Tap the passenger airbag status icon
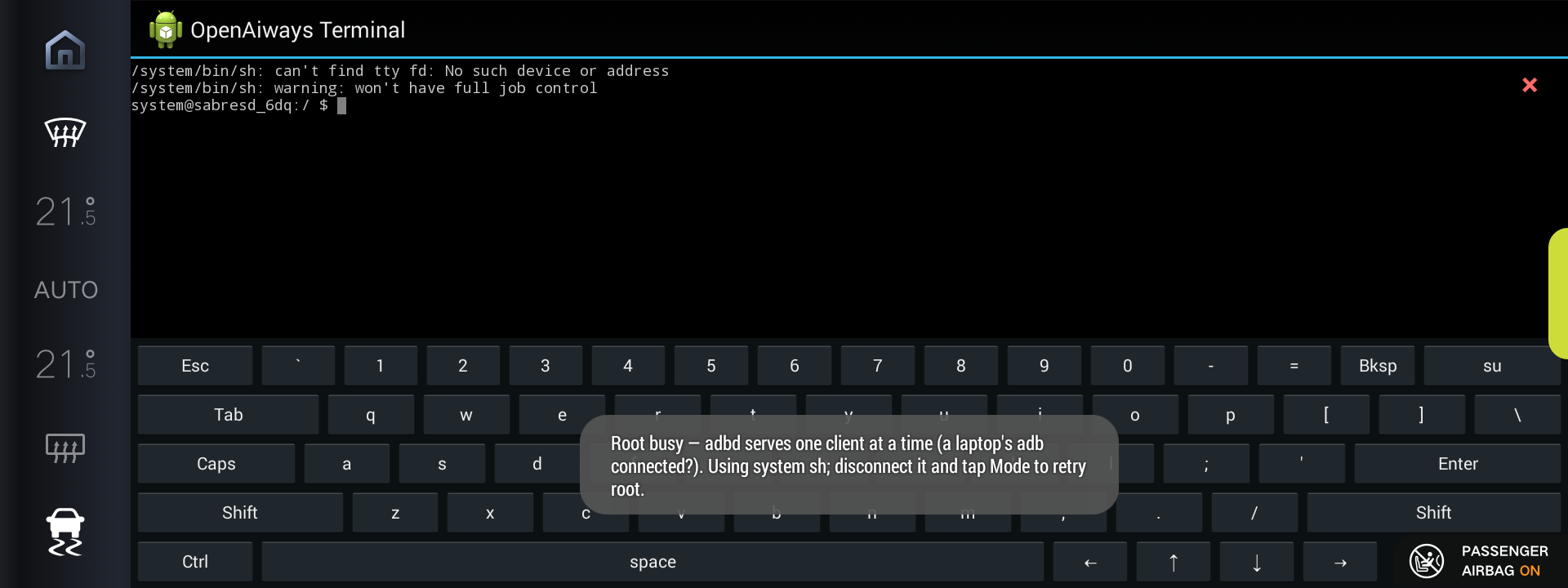Viewport: 1568px width, 588px height. (x=1427, y=561)
